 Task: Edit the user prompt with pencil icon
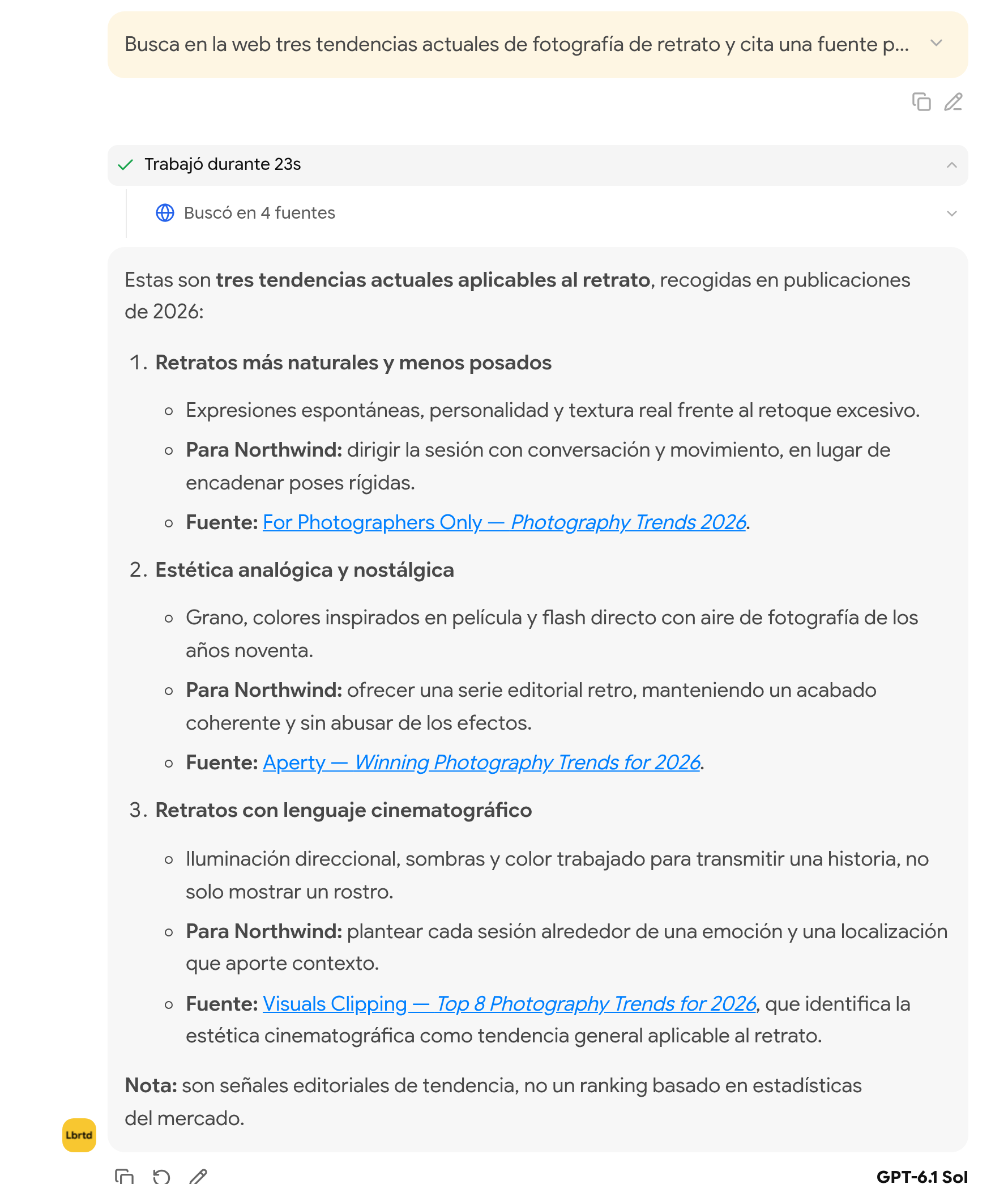[953, 102]
